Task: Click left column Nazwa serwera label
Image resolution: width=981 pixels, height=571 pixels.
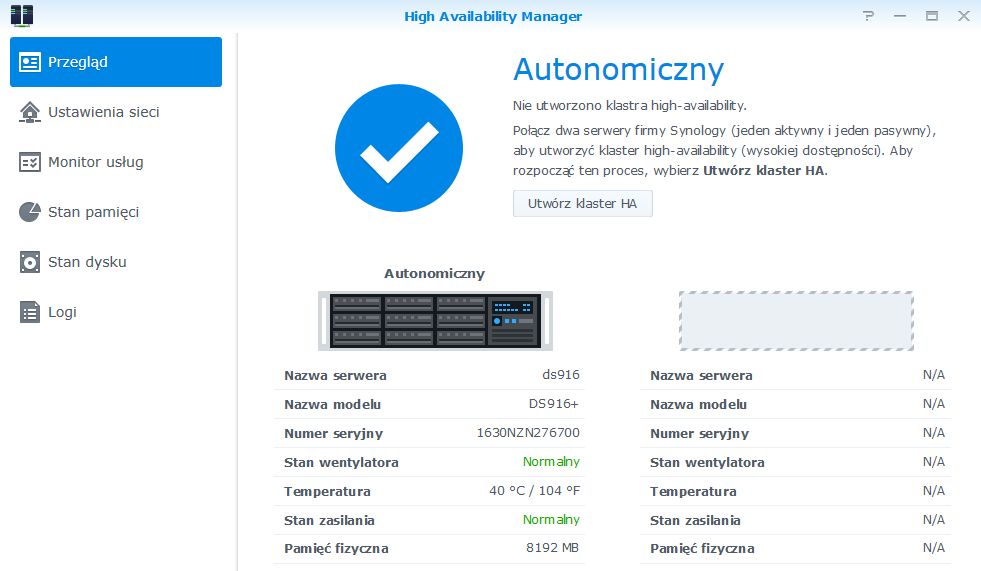Action: coord(335,375)
